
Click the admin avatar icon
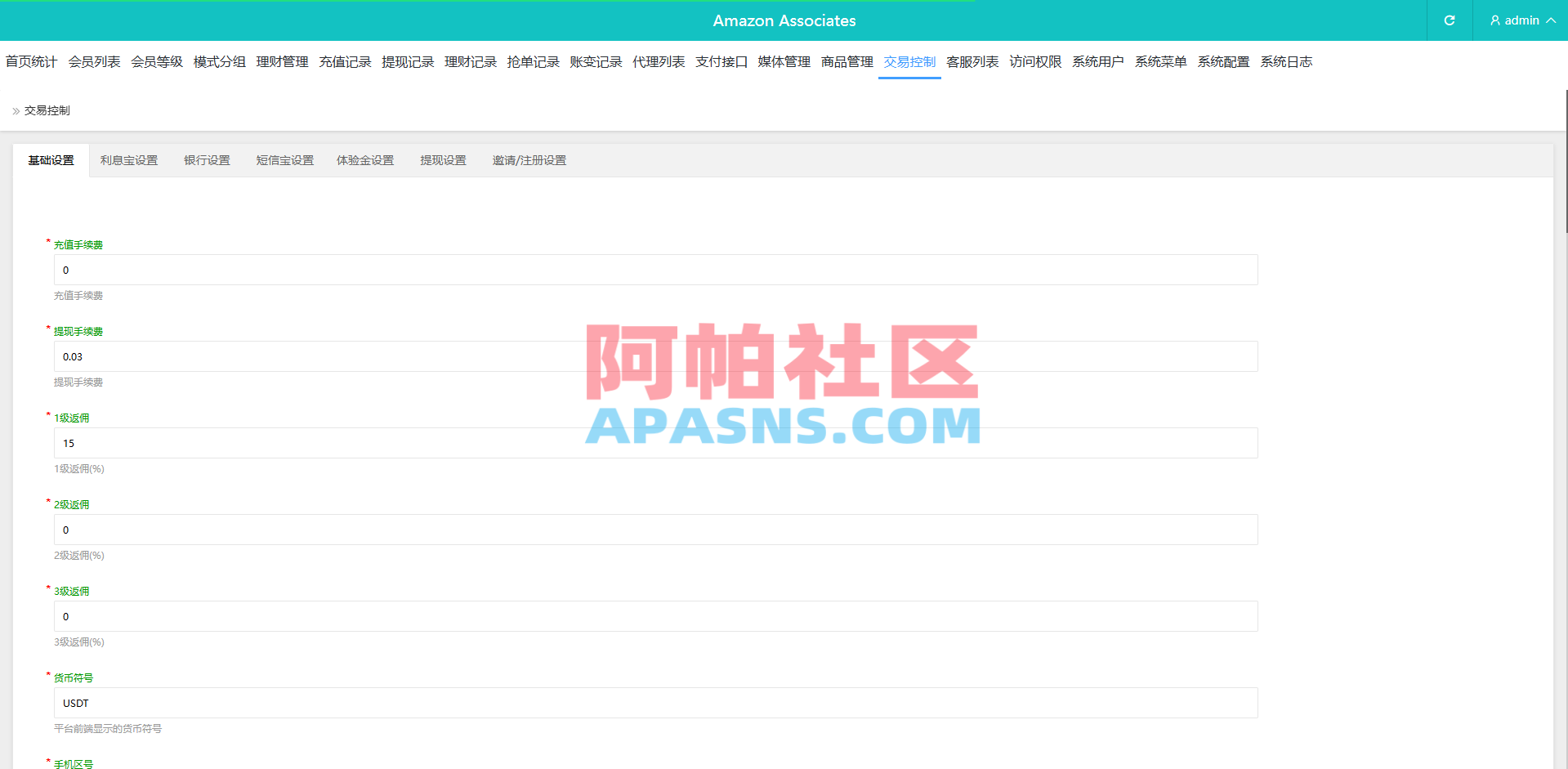tap(1494, 20)
